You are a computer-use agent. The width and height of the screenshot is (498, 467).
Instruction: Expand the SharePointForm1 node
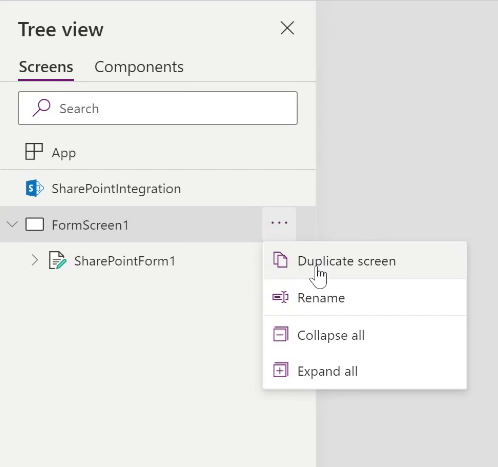pyautogui.click(x=35, y=260)
